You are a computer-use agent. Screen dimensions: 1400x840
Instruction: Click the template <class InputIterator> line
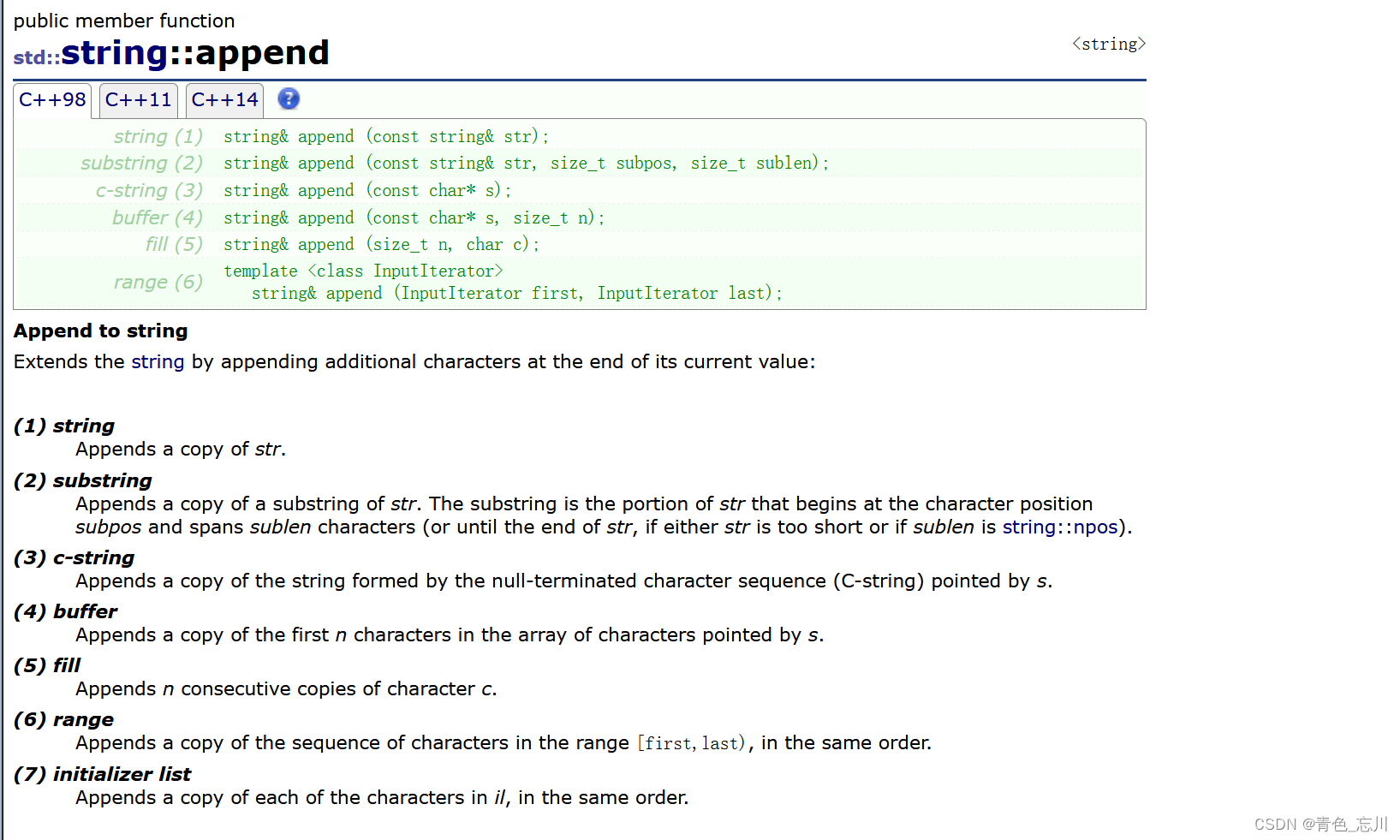tap(363, 271)
